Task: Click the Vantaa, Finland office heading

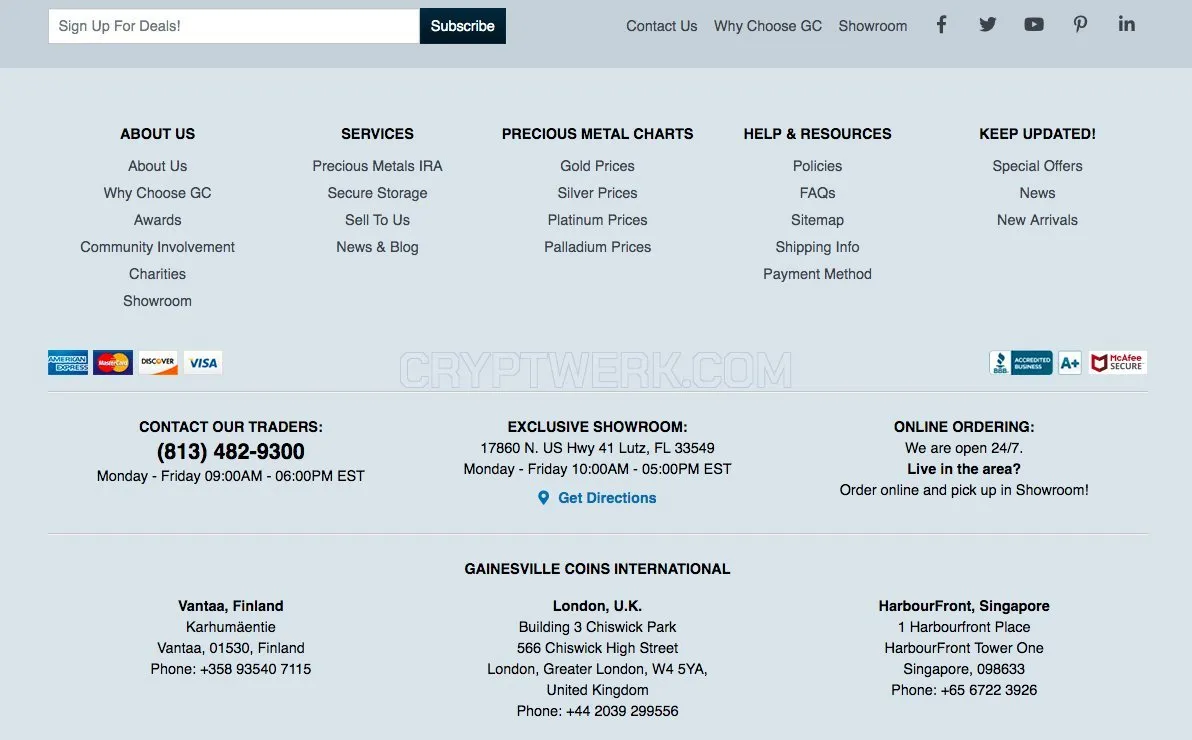Action: (230, 606)
